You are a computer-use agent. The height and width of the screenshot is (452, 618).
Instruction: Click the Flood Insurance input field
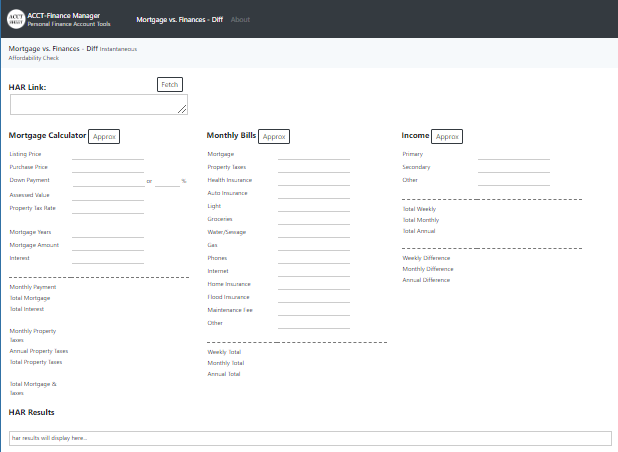[x=313, y=296]
